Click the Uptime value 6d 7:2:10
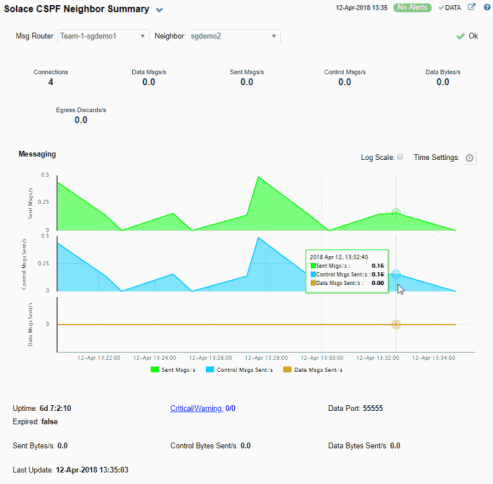Image resolution: width=493 pixels, height=484 pixels. (55, 408)
